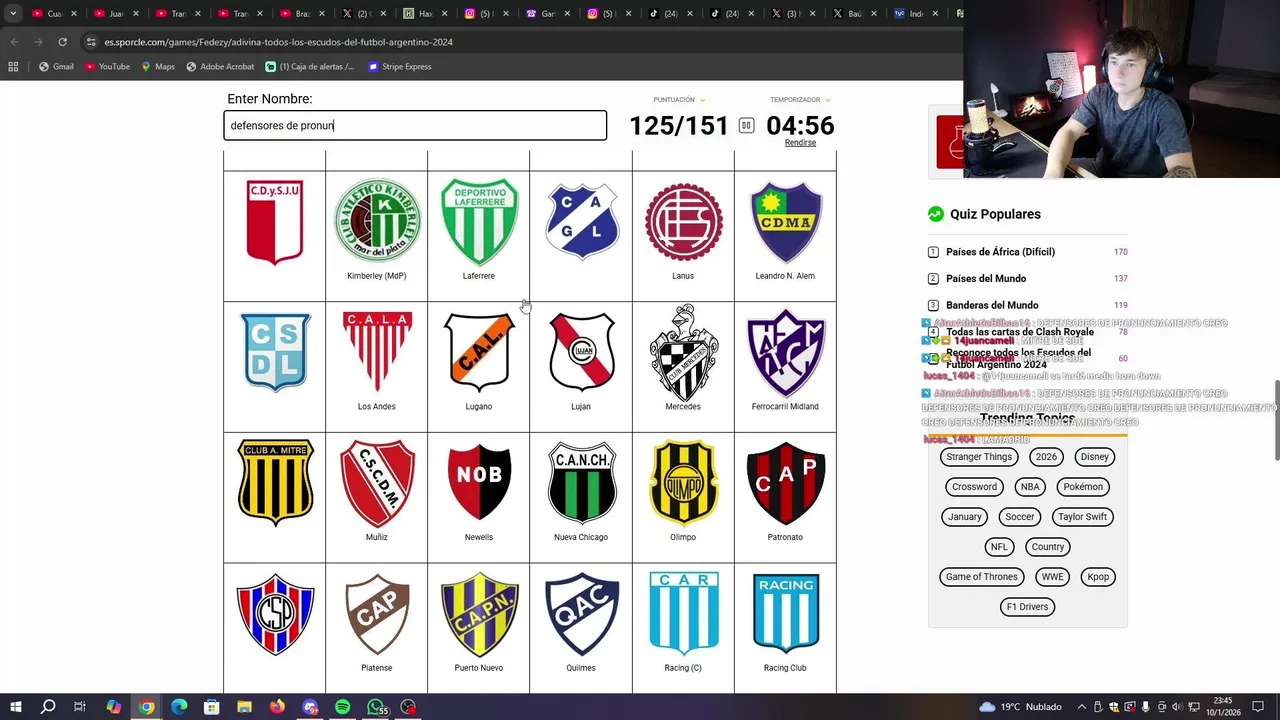This screenshot has width=1280, height=720.
Task: Click the Racing (C) CAR crest
Action: [x=683, y=614]
